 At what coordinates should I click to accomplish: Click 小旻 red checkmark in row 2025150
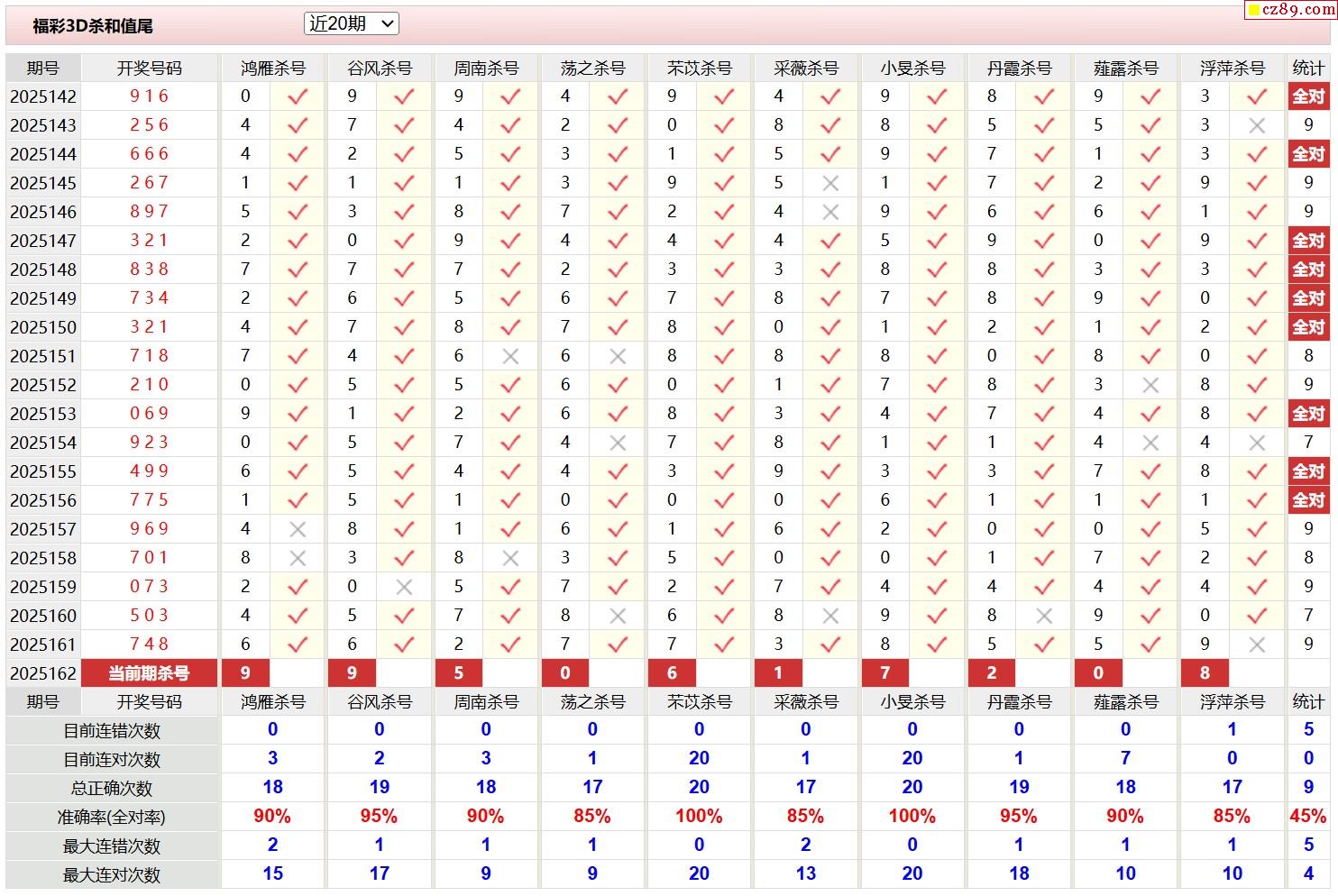coord(937,327)
